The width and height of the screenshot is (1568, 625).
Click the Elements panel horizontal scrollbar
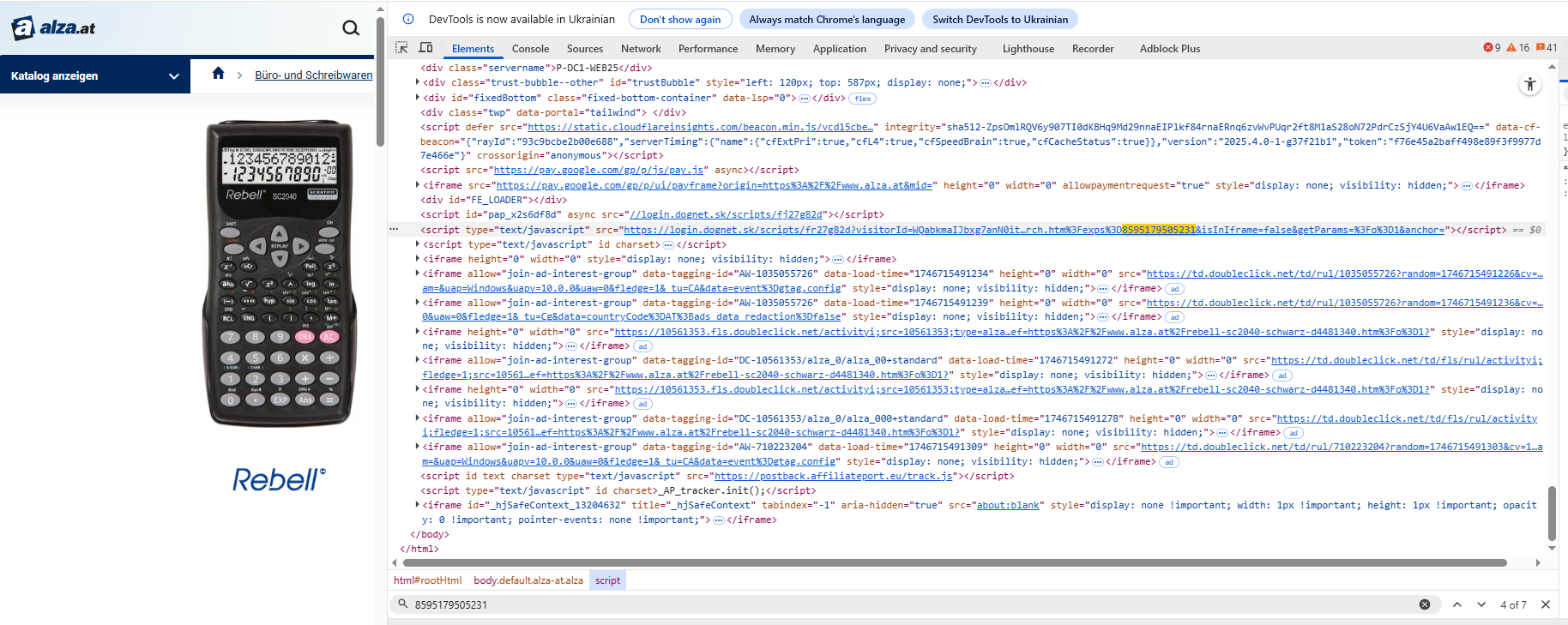click(x=955, y=563)
